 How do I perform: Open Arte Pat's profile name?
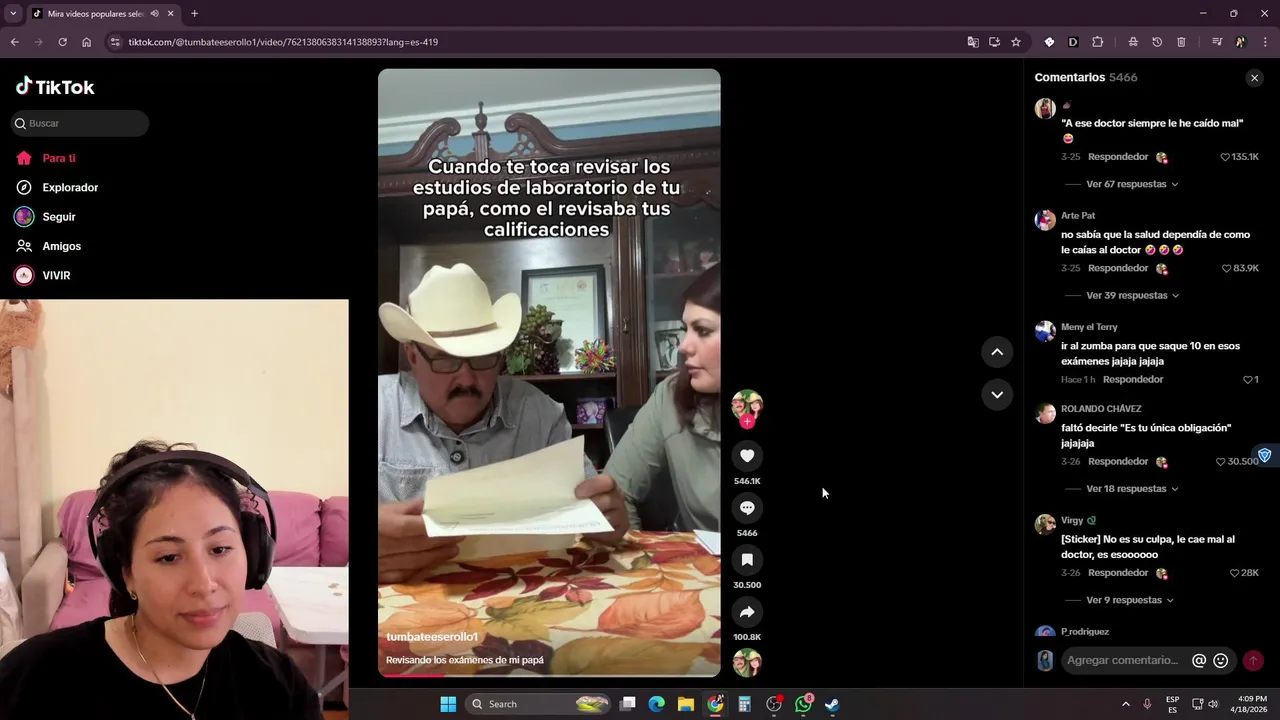point(1078,216)
